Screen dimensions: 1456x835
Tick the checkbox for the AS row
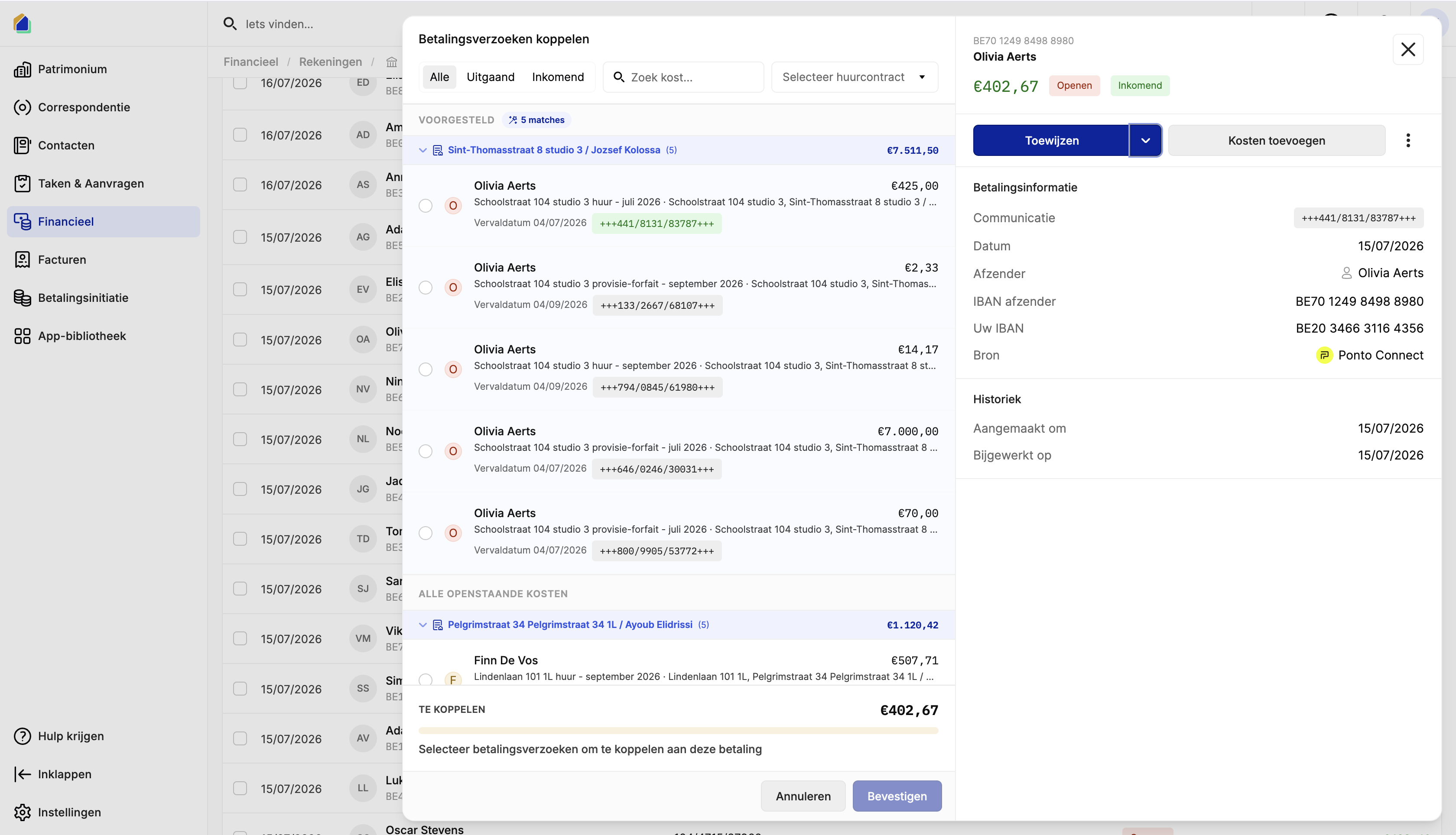(240, 184)
